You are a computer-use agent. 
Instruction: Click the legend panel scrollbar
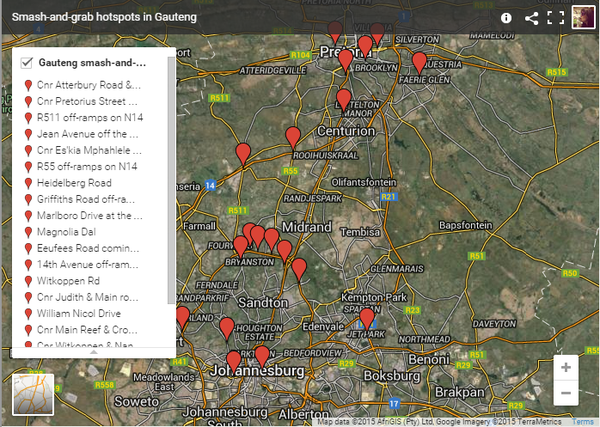171,180
